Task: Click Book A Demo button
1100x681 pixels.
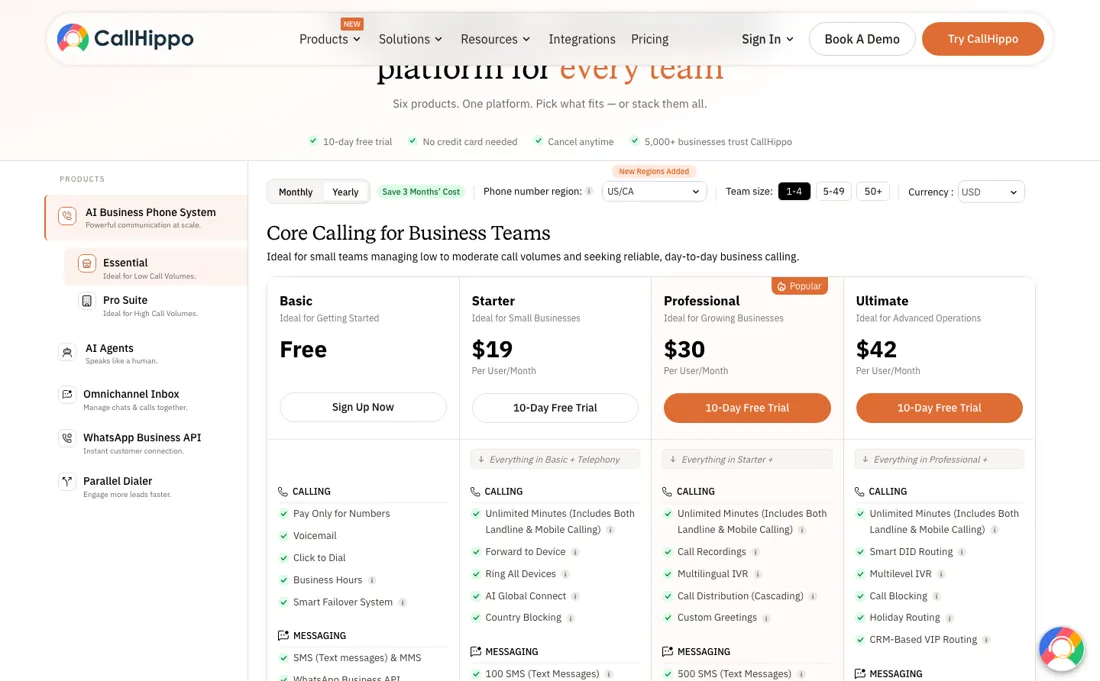Action: coord(861,39)
